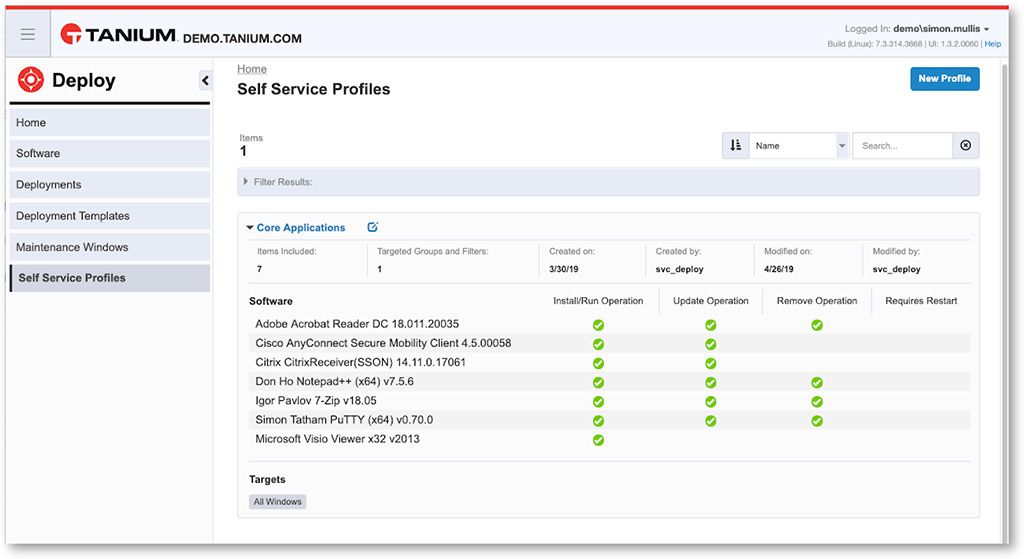Click Cisco AnyConnect install operation checkmark
The image size is (1024, 559).
tap(598, 344)
